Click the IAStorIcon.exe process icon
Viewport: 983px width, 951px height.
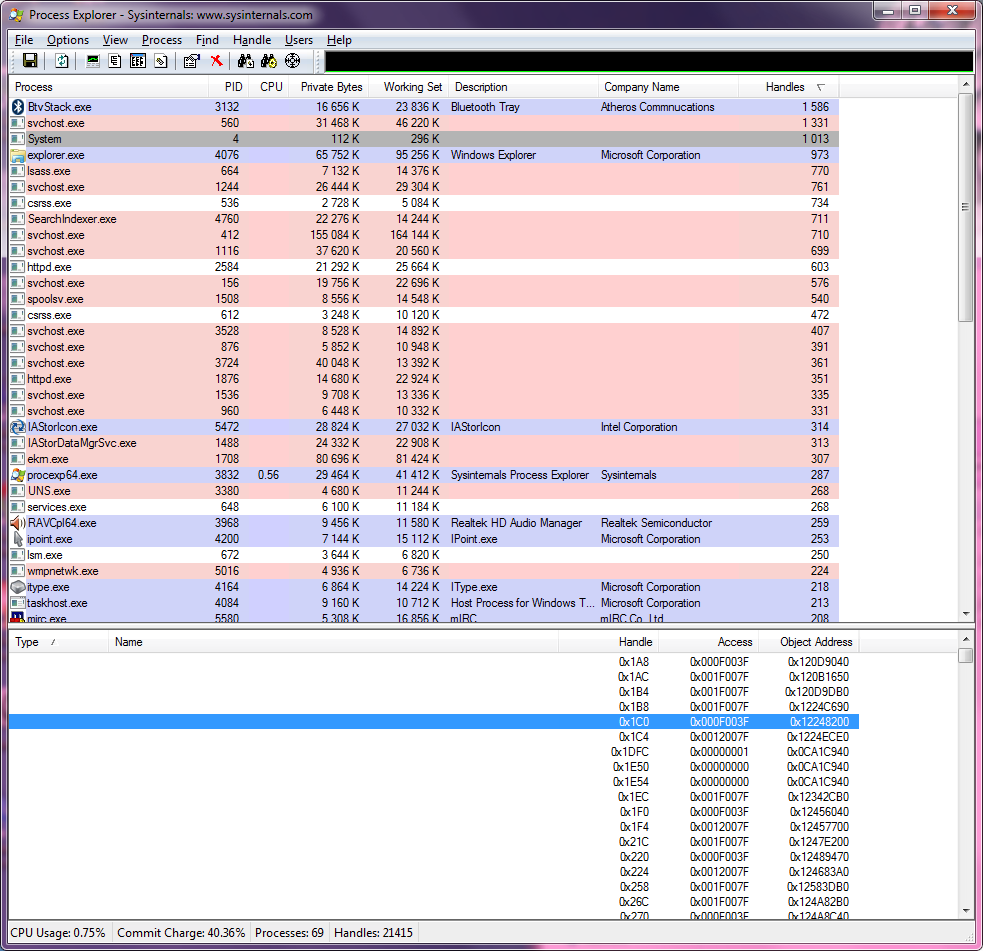coord(18,427)
